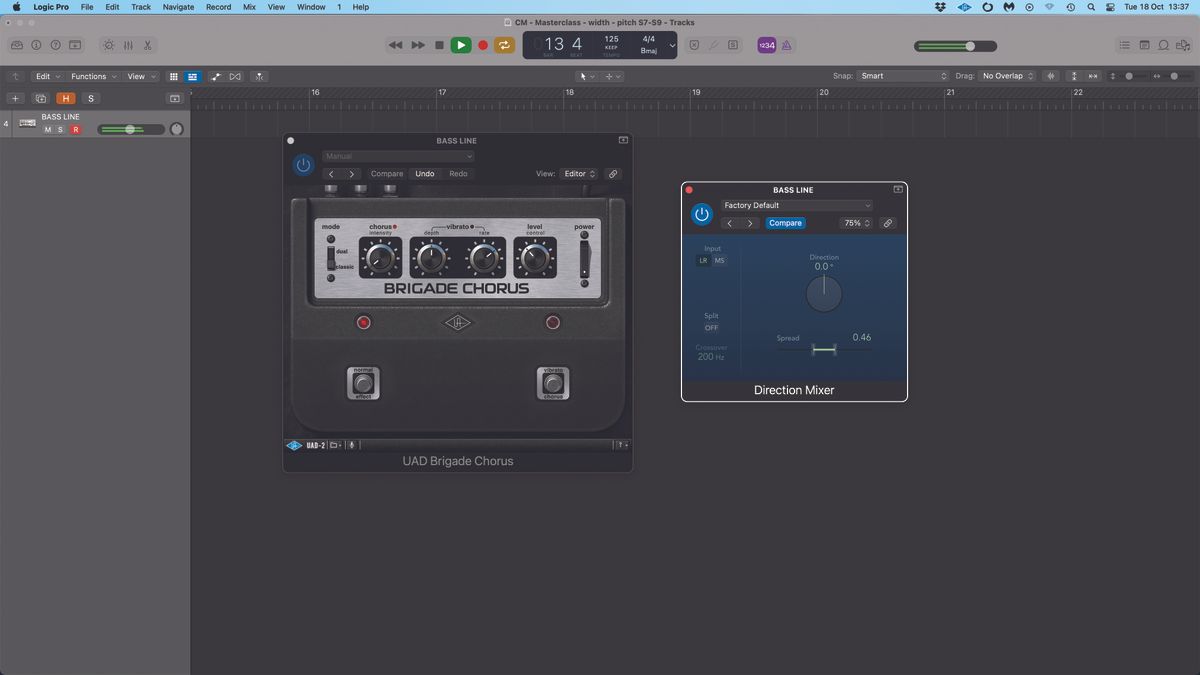Open the Inspector panel icon
The image size is (1200, 675).
point(36,45)
